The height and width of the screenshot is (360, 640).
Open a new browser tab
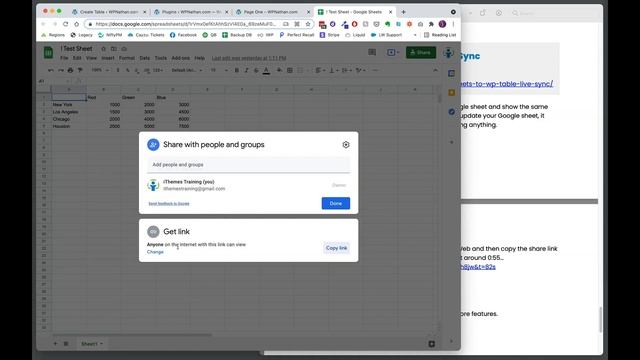(403, 12)
